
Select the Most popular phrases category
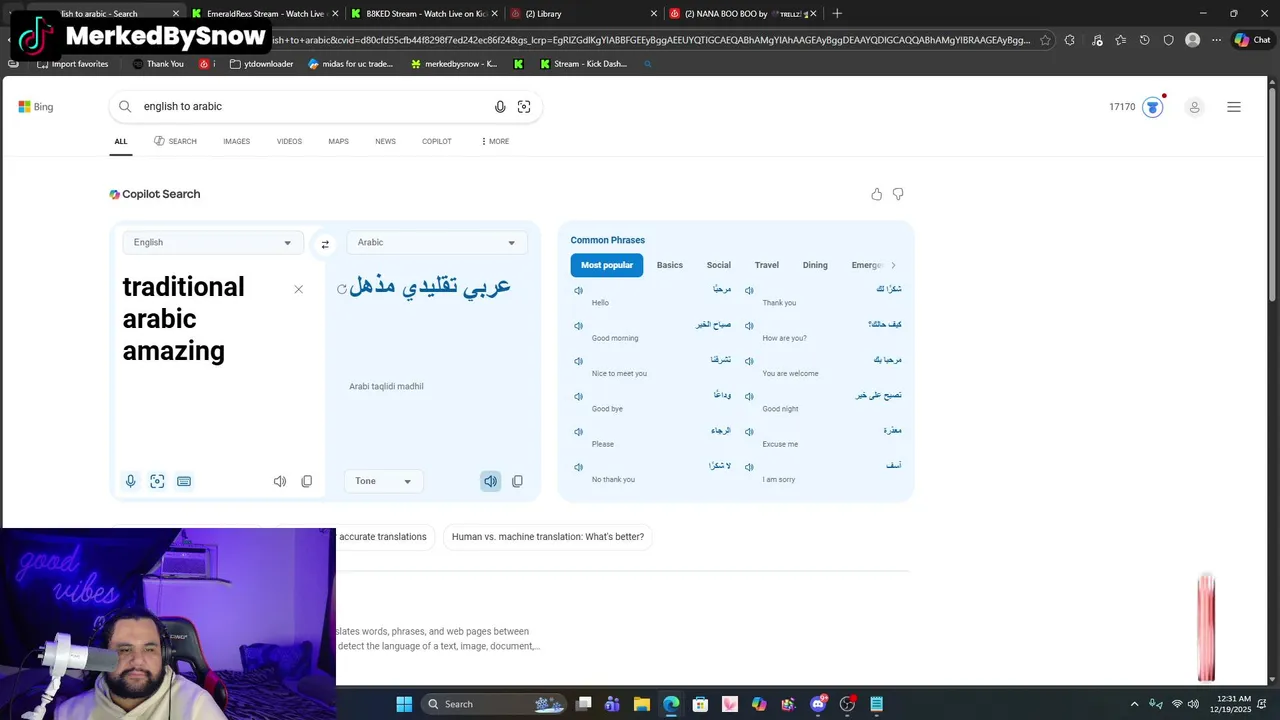(607, 265)
